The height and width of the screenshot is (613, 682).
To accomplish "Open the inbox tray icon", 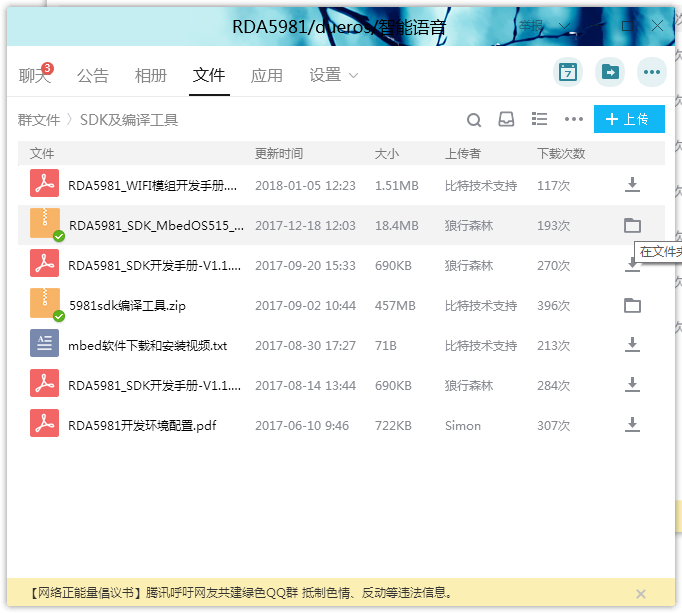I will 506,119.
